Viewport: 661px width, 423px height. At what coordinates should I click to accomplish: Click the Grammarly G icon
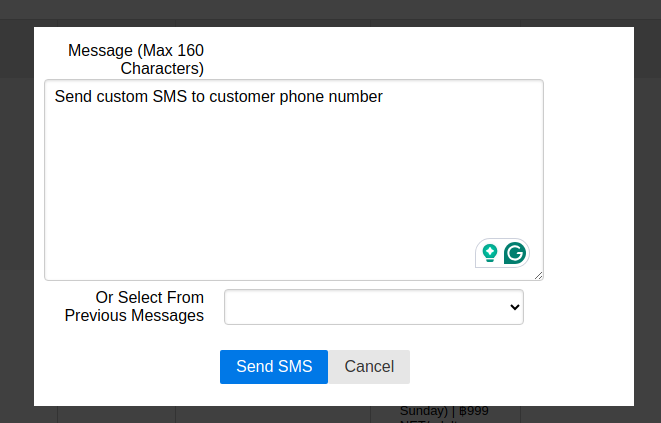coord(515,253)
